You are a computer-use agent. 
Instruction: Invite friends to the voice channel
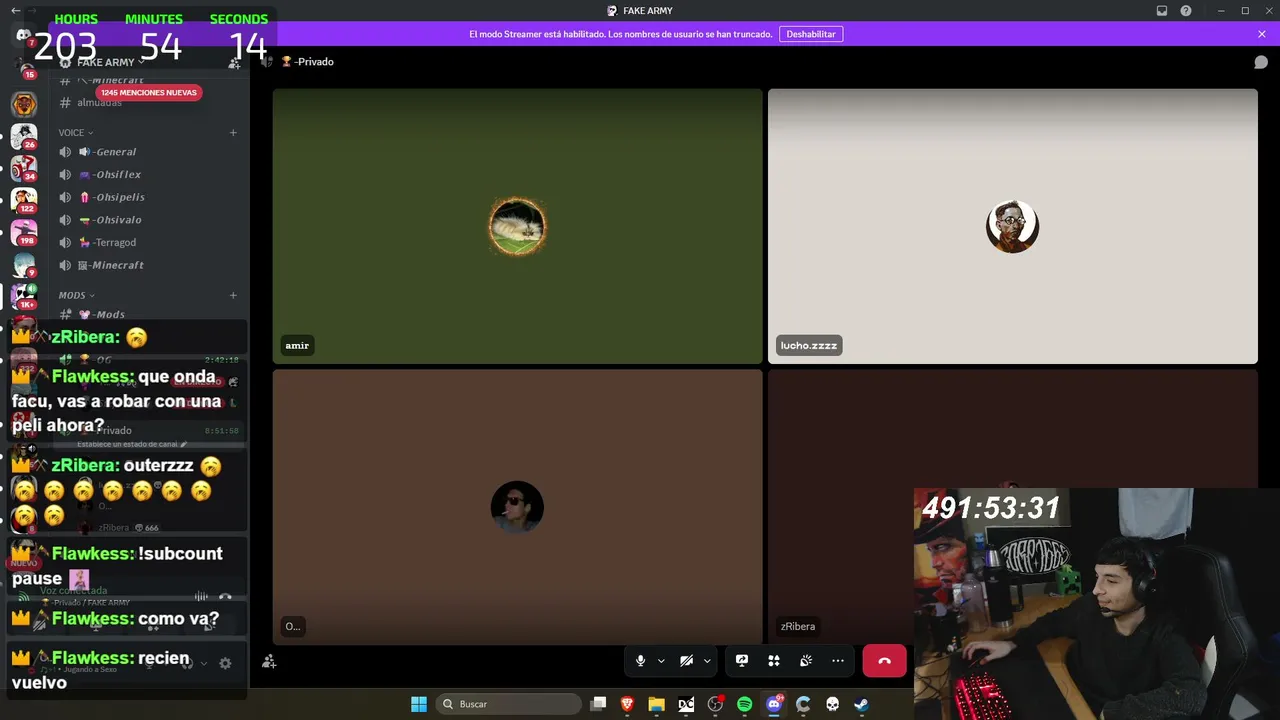(269, 661)
